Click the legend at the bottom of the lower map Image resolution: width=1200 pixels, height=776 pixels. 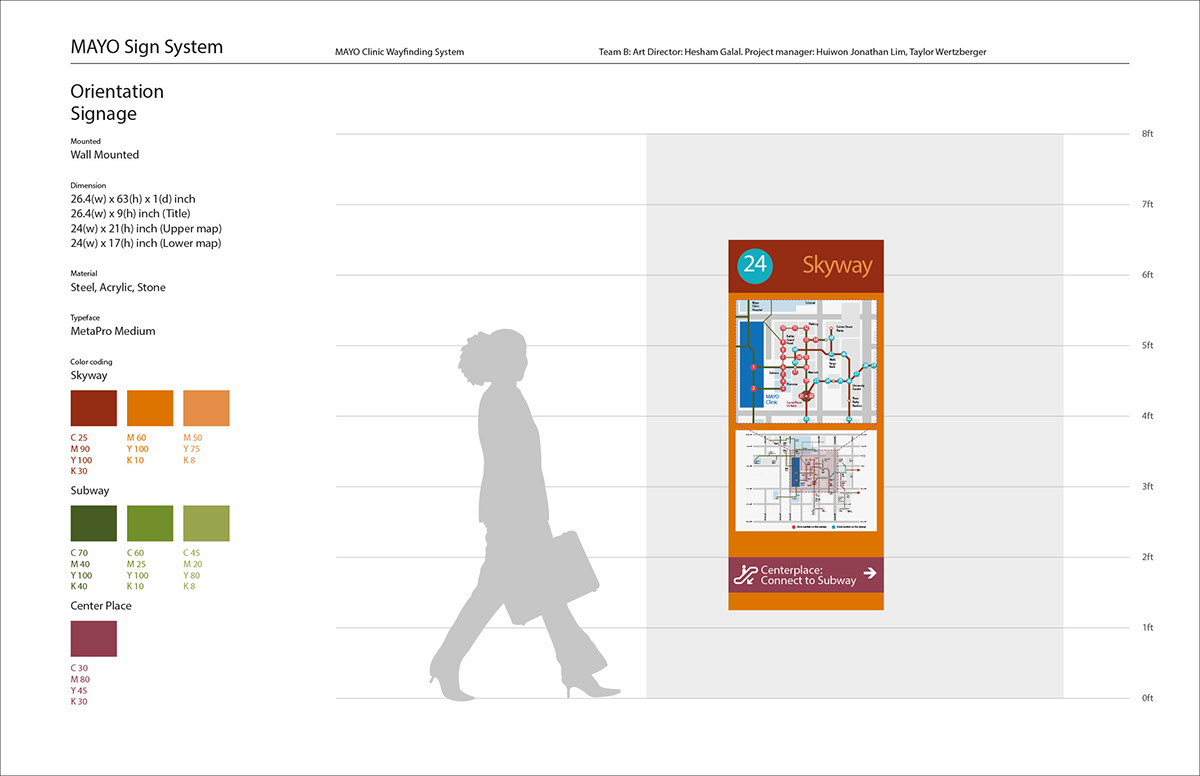pyautogui.click(x=828, y=526)
